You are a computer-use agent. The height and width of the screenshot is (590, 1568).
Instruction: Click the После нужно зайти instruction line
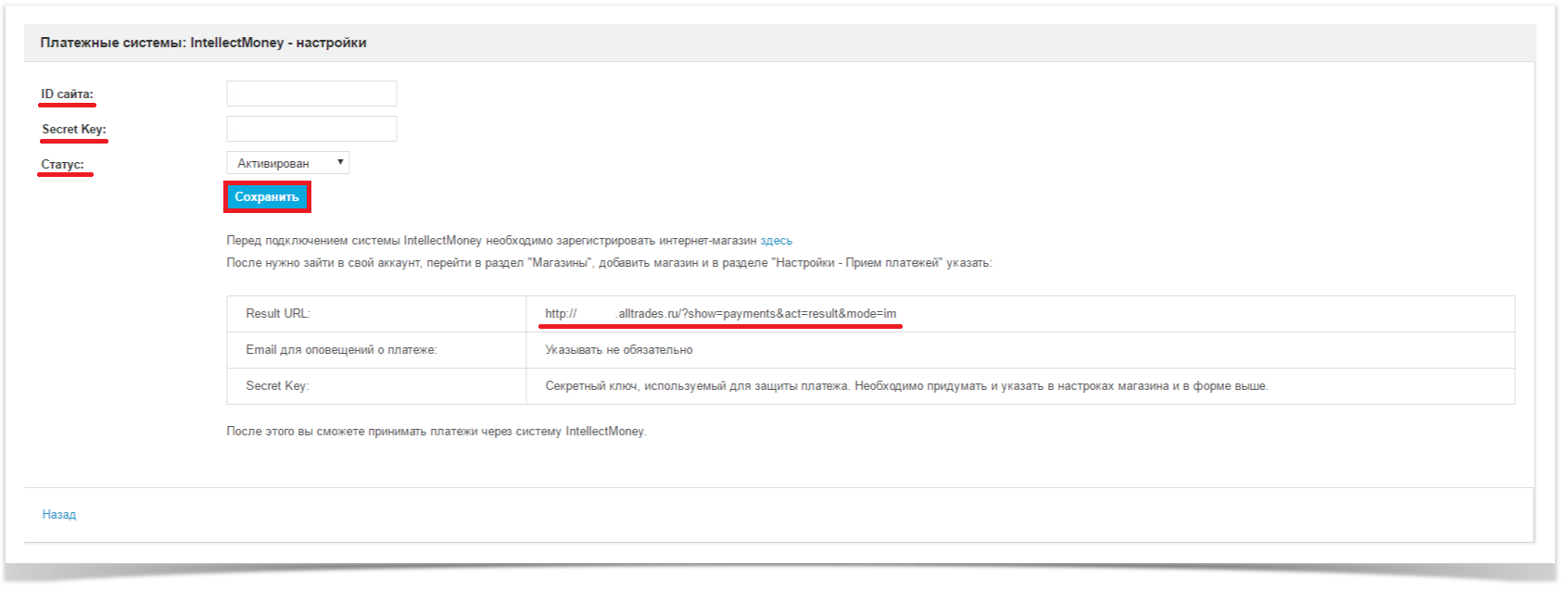608,263
